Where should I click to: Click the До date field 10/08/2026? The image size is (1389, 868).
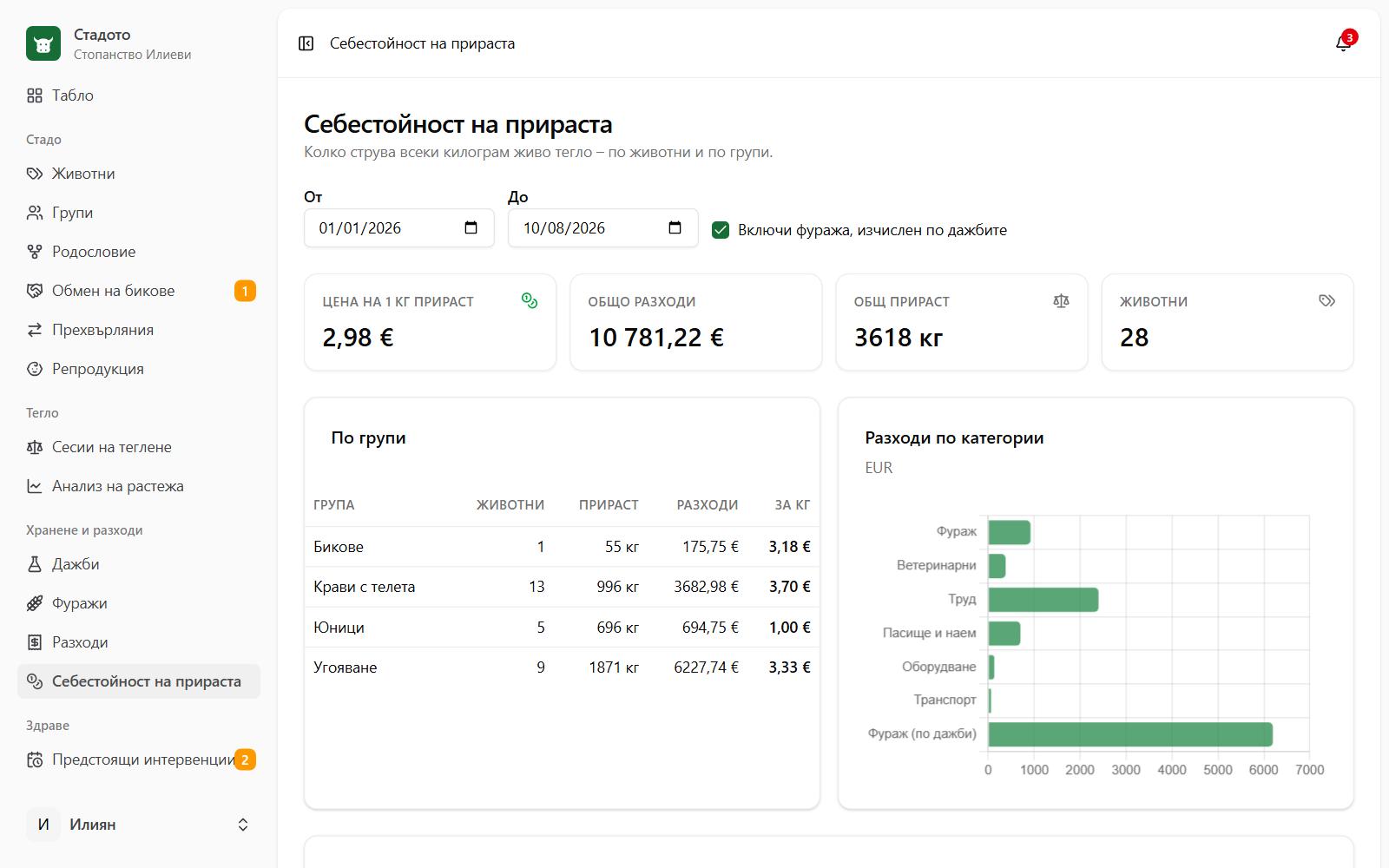pos(603,228)
